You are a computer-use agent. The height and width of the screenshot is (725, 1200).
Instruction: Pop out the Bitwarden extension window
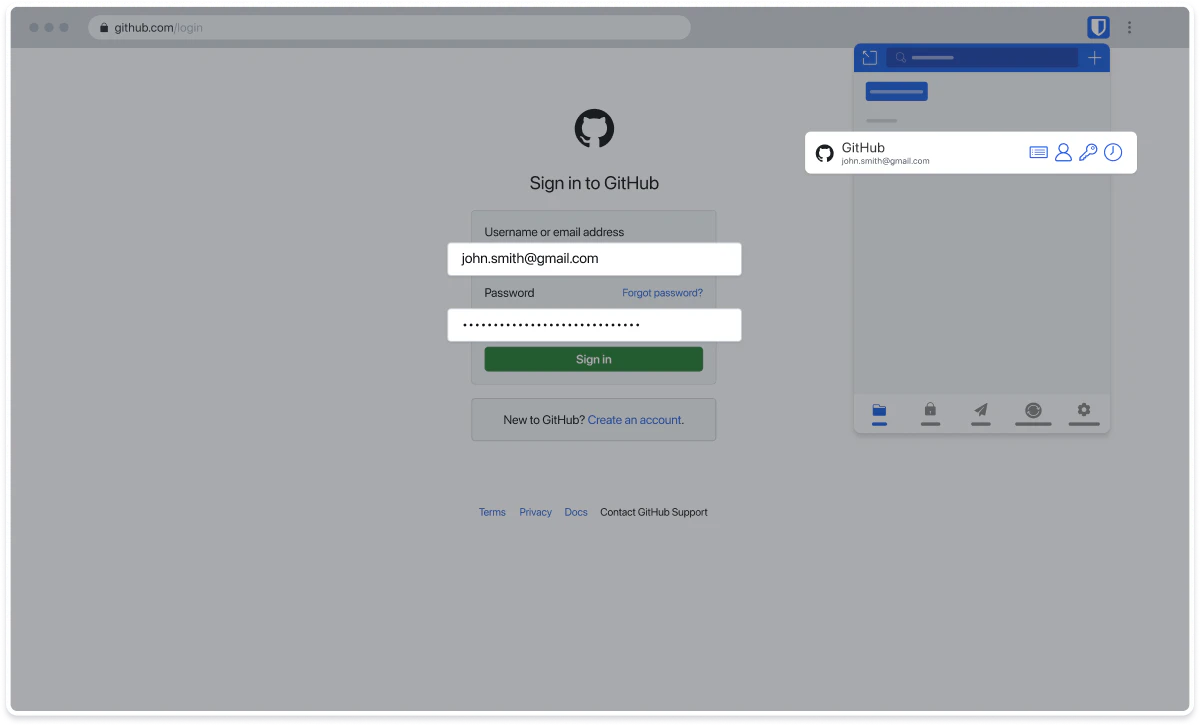[869, 57]
